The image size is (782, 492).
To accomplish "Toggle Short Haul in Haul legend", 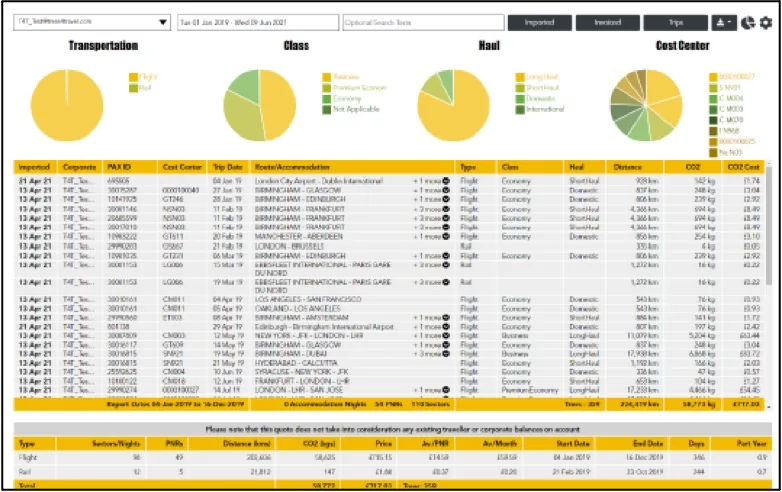I will click(537, 88).
